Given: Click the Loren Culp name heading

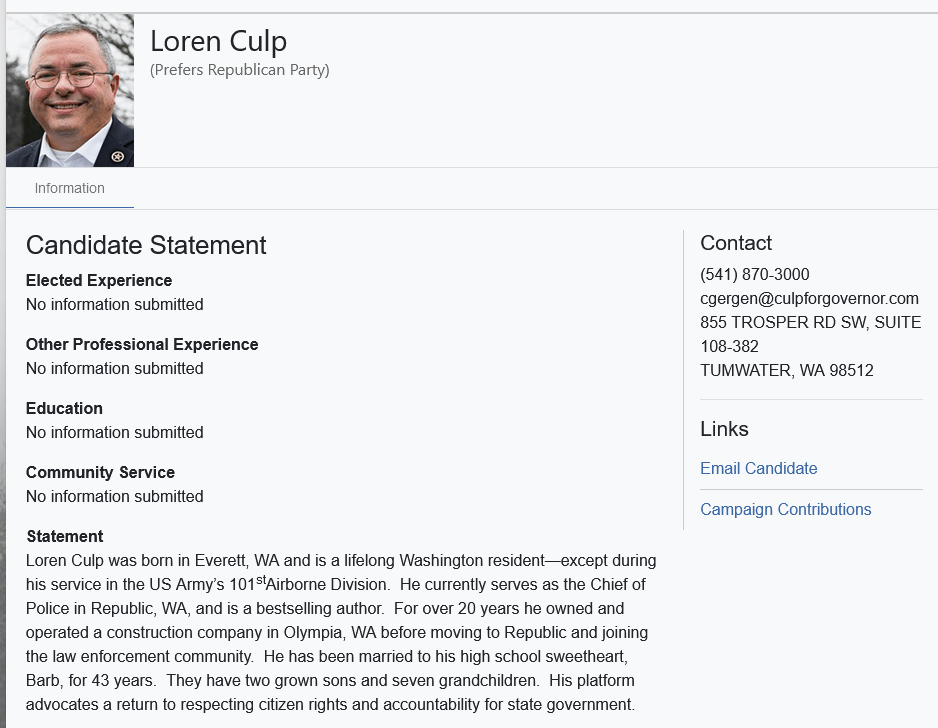Looking at the screenshot, I should click(x=218, y=41).
